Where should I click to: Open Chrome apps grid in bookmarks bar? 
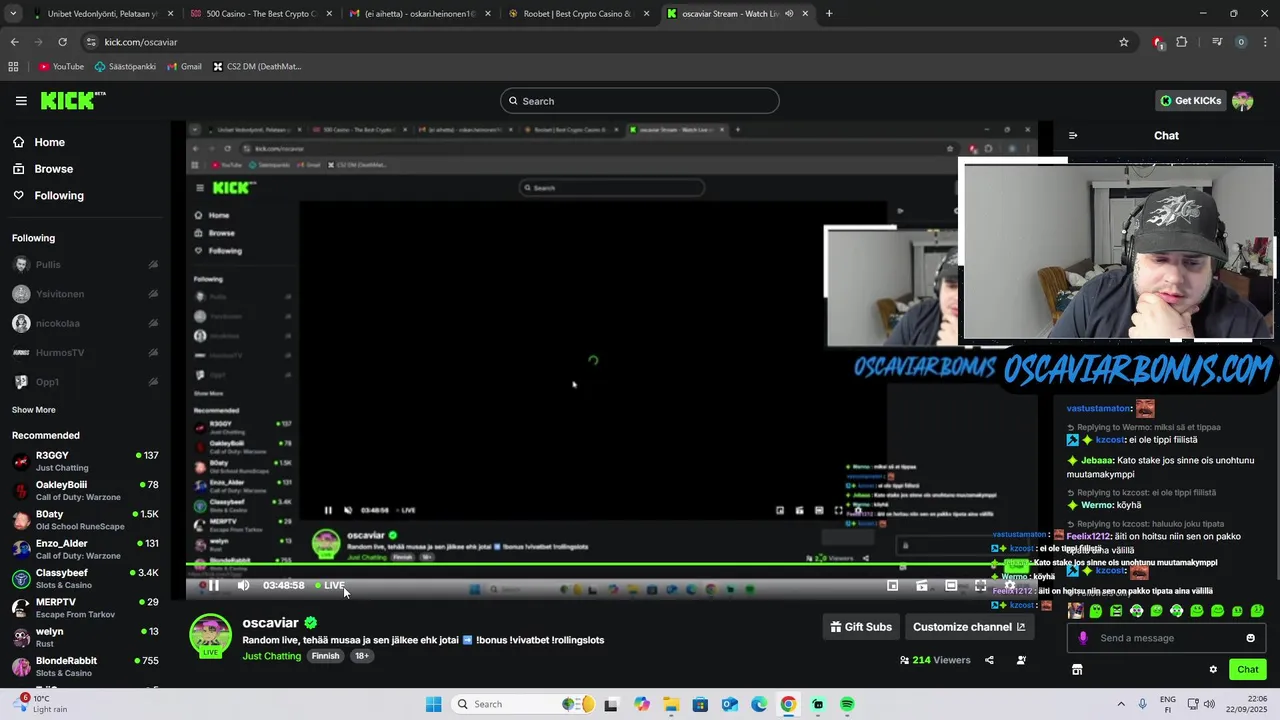click(x=13, y=67)
